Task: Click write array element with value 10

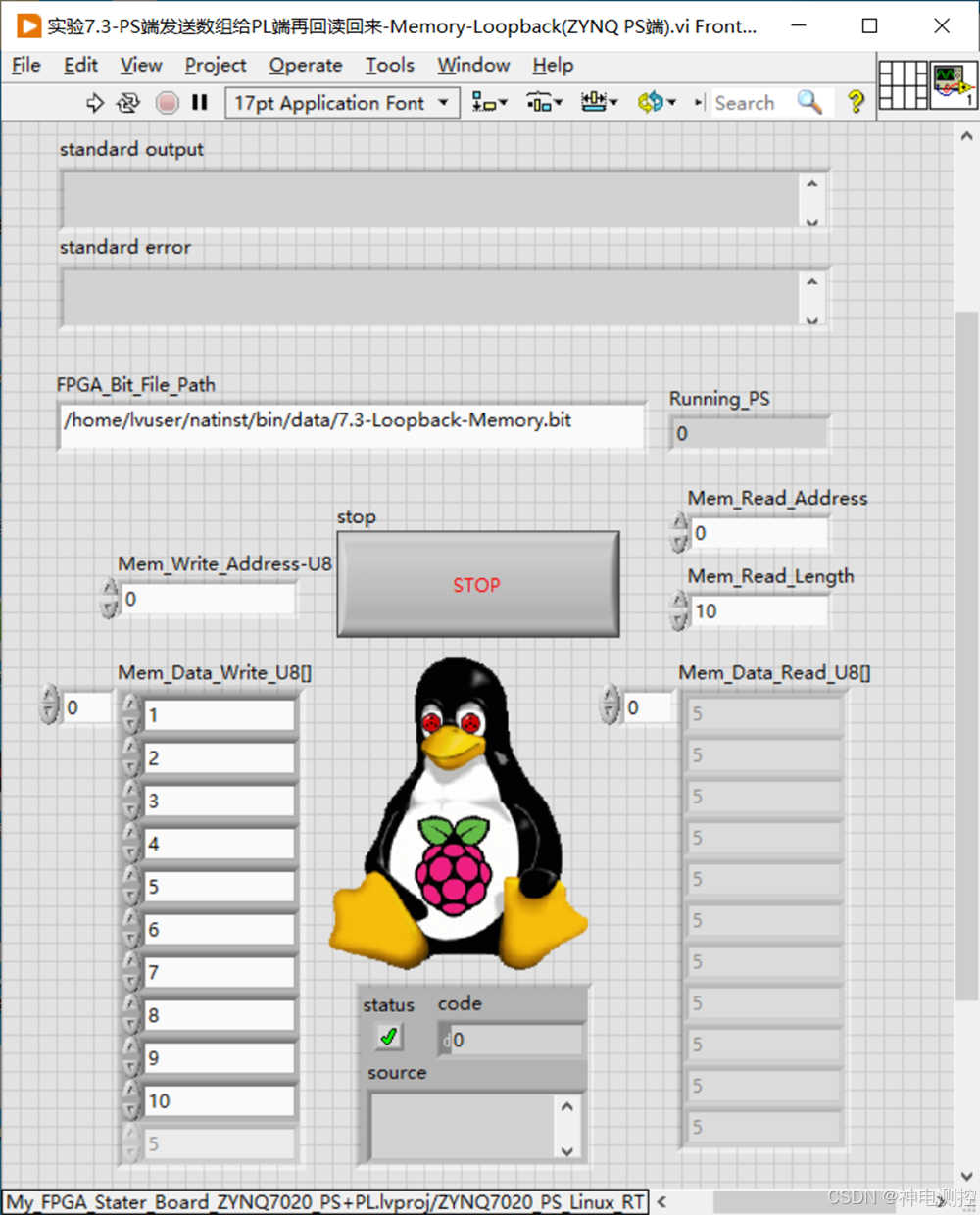Action: pos(220,1101)
